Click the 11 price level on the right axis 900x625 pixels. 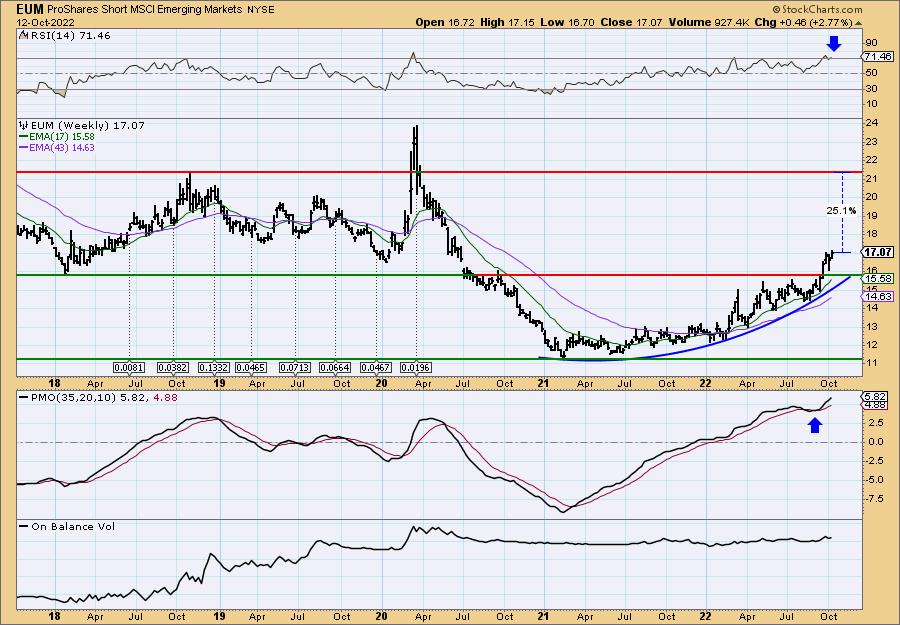tap(871, 363)
